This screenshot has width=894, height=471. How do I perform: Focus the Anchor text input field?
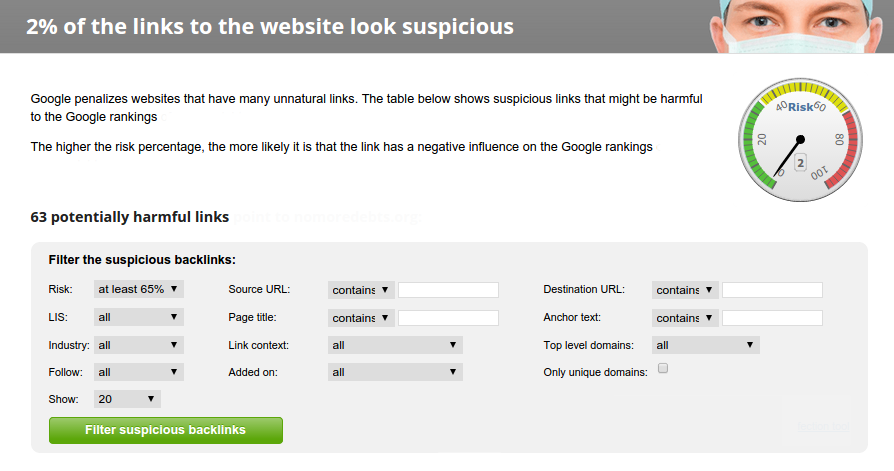click(x=772, y=318)
